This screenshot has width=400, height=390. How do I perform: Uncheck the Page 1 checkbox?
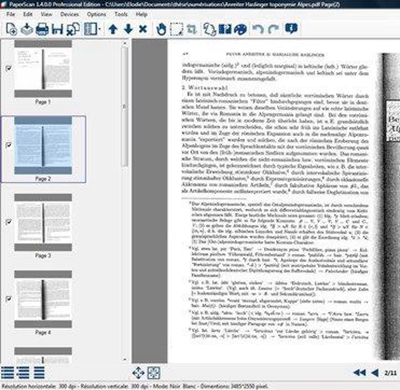[9, 68]
